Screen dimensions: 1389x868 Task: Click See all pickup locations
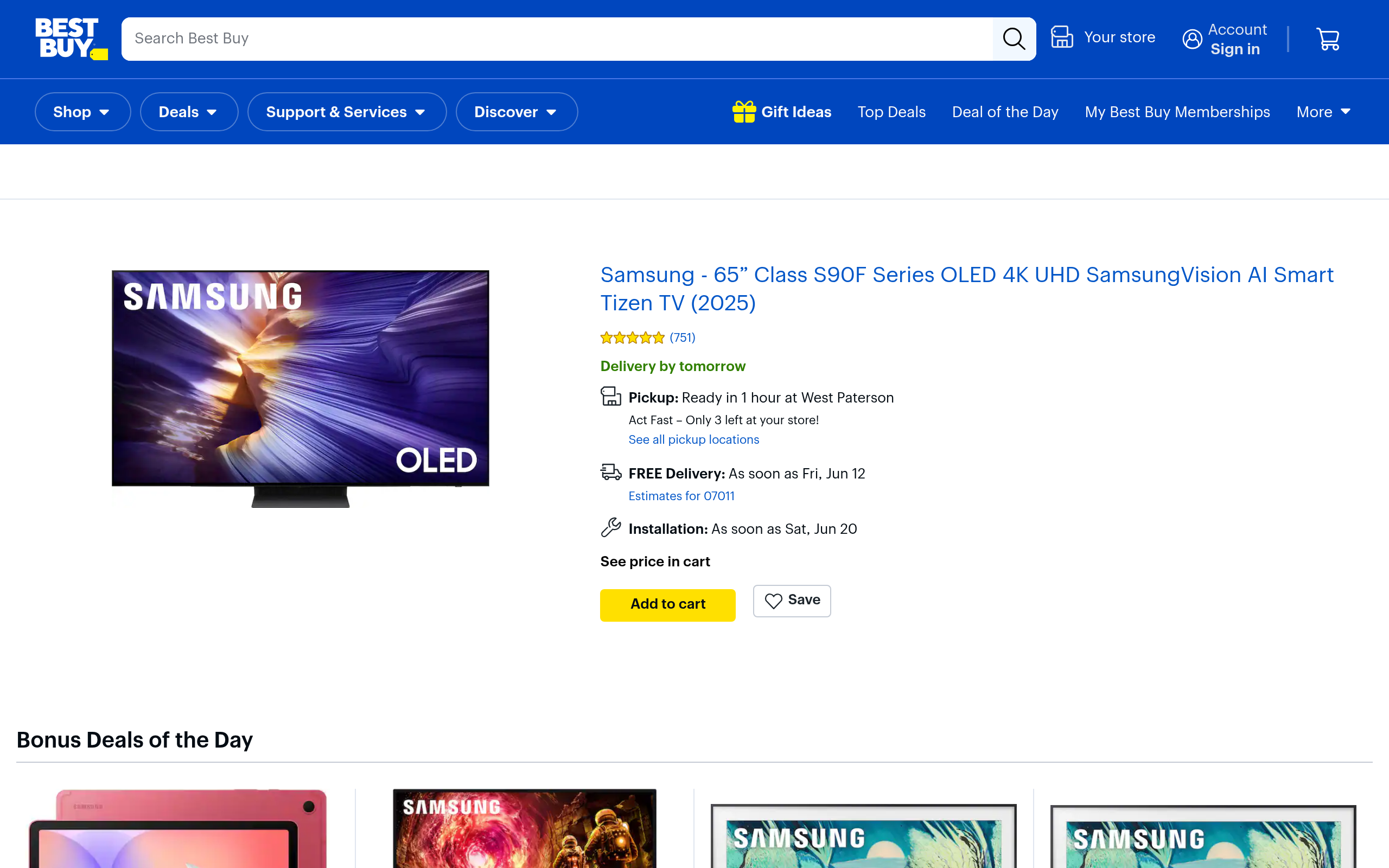693,439
